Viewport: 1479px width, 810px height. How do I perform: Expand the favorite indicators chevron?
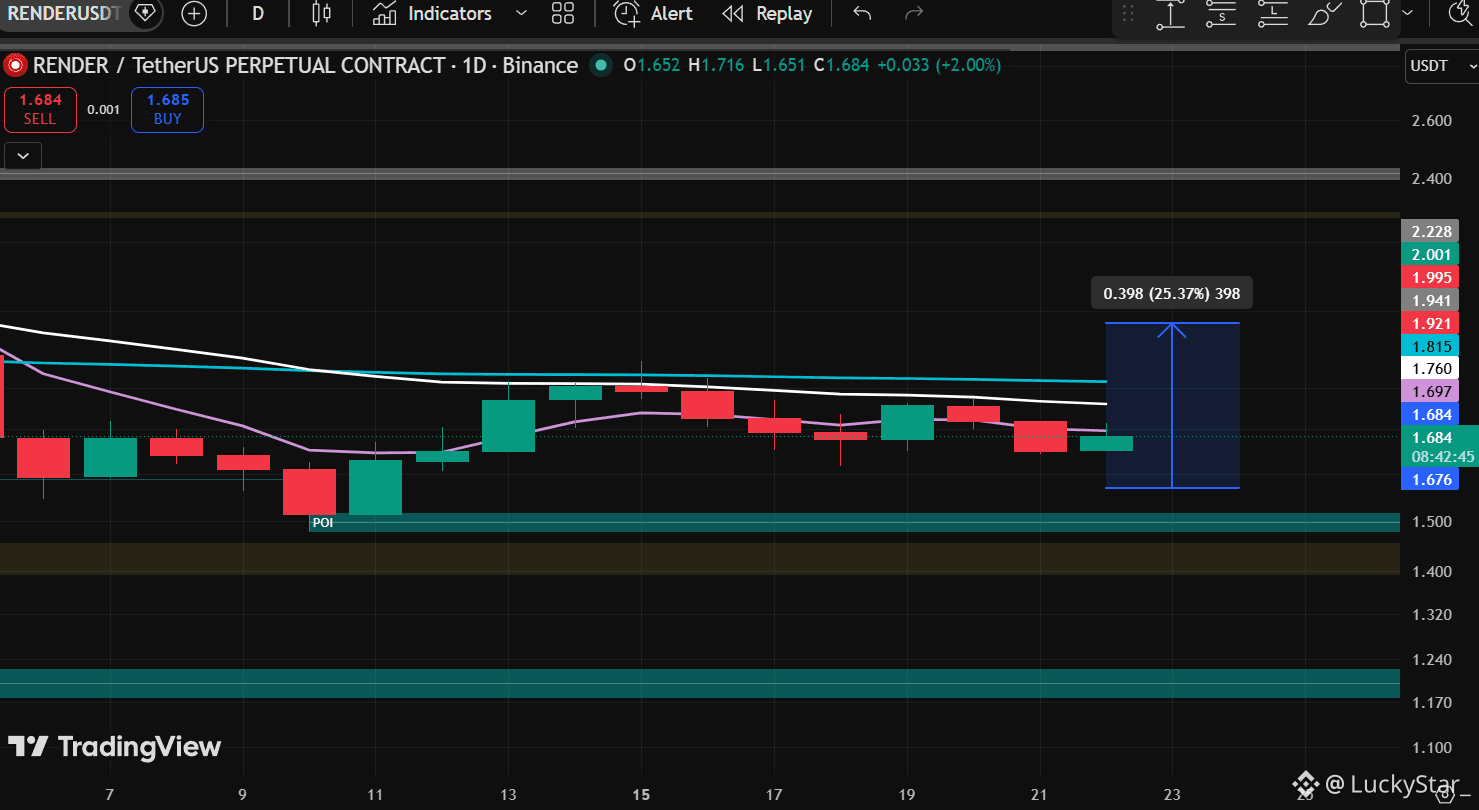tap(521, 14)
